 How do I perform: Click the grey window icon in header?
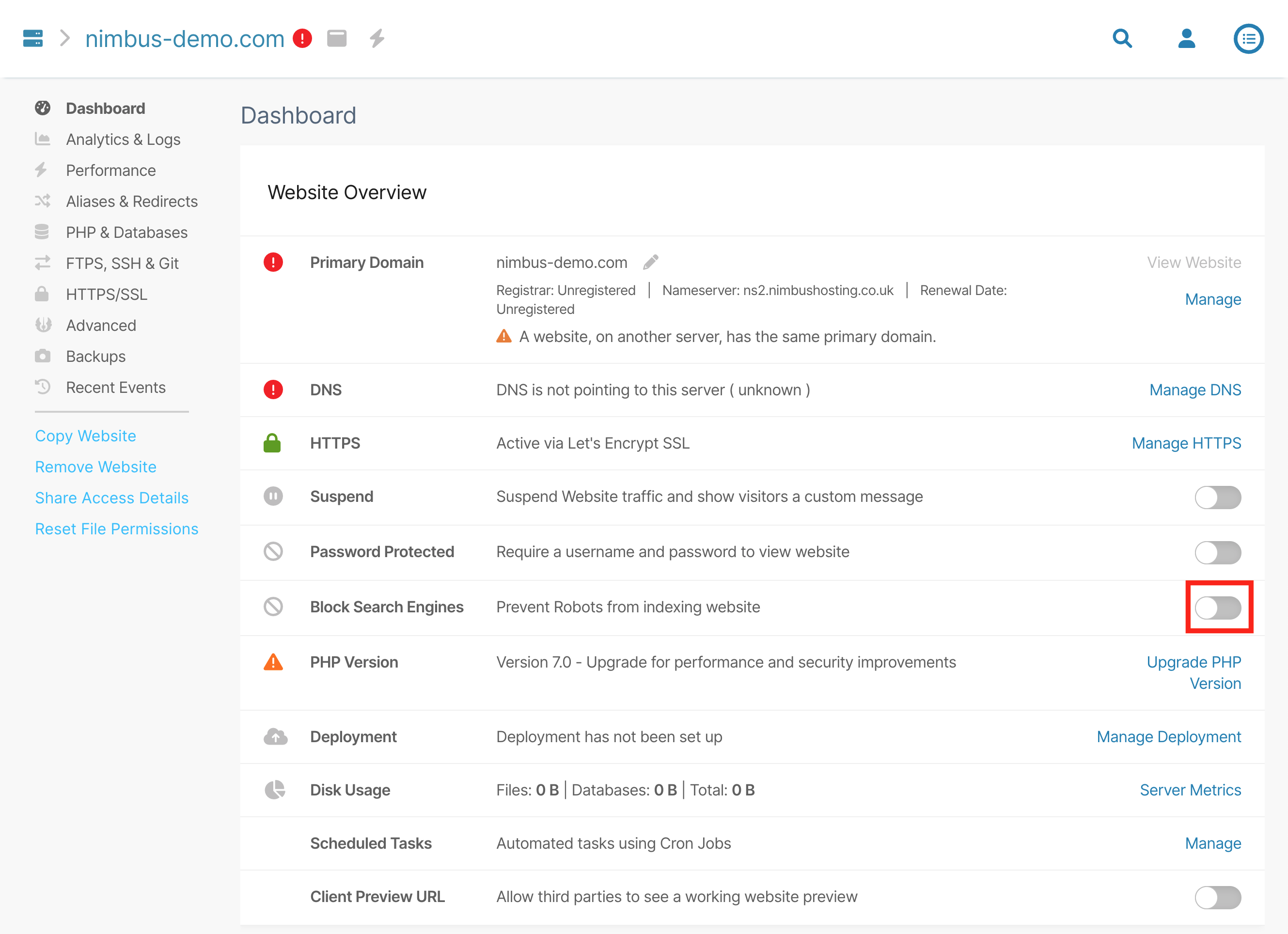337,39
